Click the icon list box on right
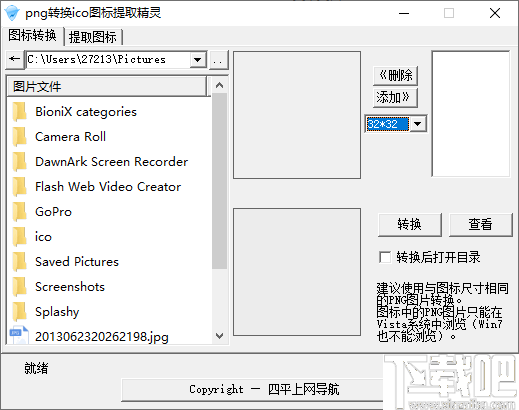This screenshot has width=519, height=410. (x=471, y=114)
